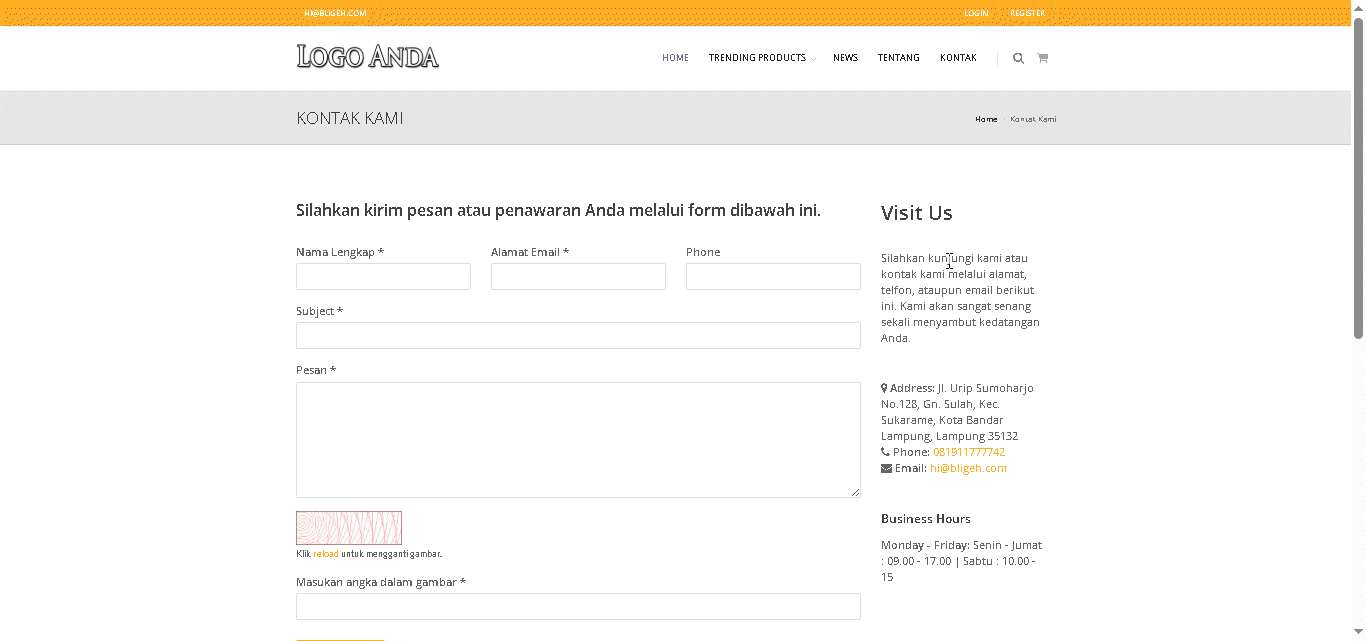Select the Kontak menu item

click(958, 58)
